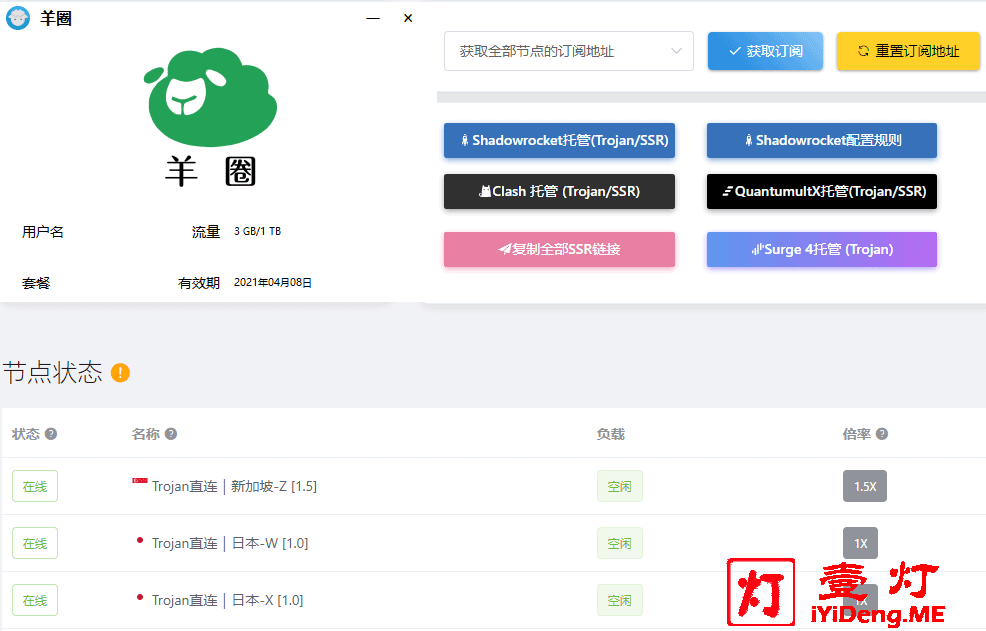Screen dimensions: 986x631
Task: Click 复制全部SSR链接 pink button
Action: (x=560, y=249)
